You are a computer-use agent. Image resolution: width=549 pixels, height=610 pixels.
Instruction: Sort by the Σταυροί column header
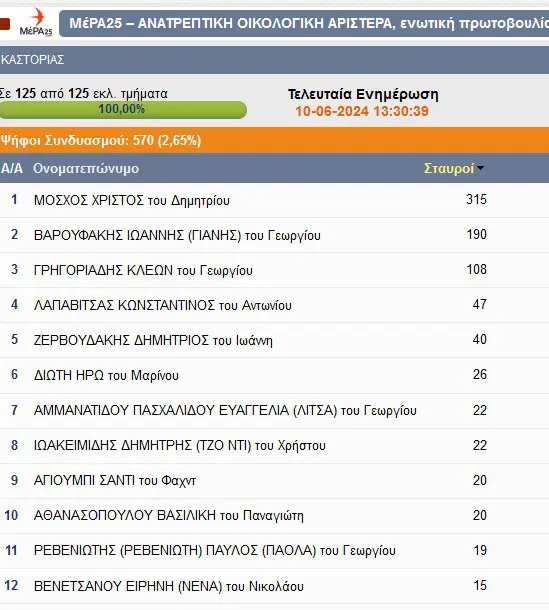coord(449,168)
